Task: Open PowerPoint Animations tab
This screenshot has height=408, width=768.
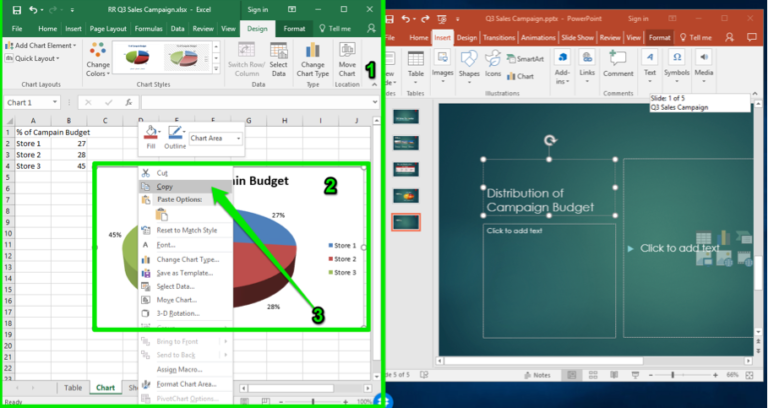Action: tap(538, 37)
